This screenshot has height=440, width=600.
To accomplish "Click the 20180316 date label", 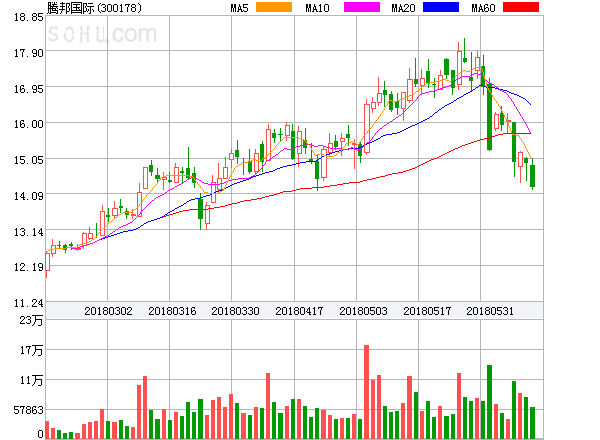I will 172,311.
